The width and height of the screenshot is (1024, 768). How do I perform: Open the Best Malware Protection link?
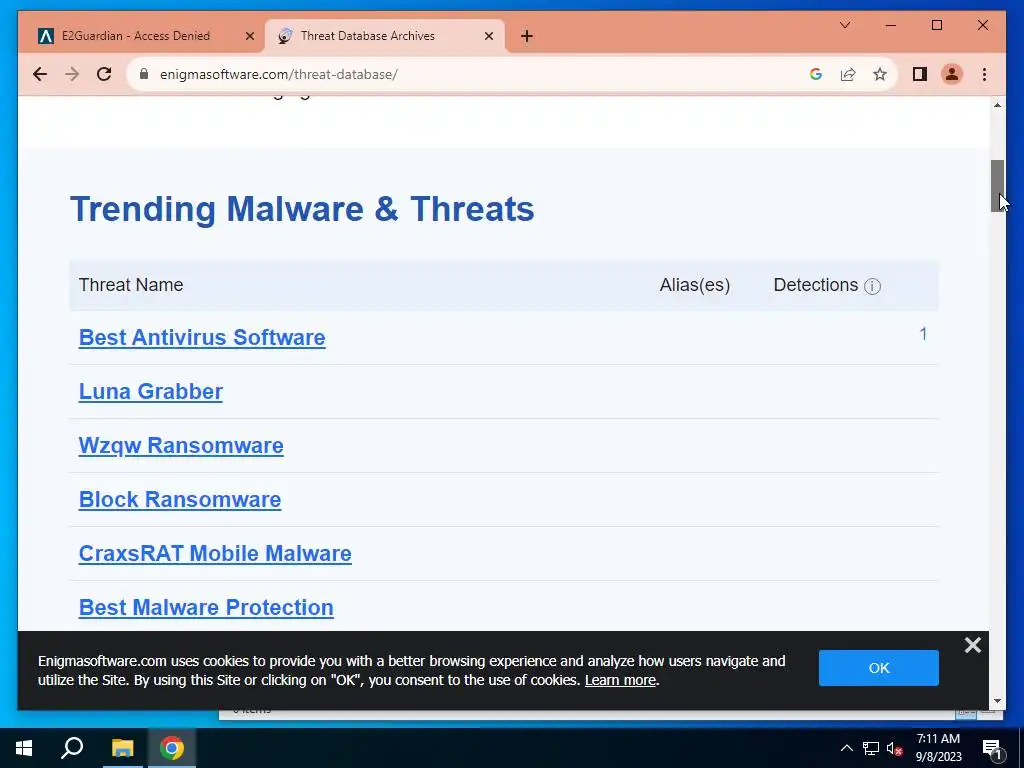pyautogui.click(x=206, y=607)
